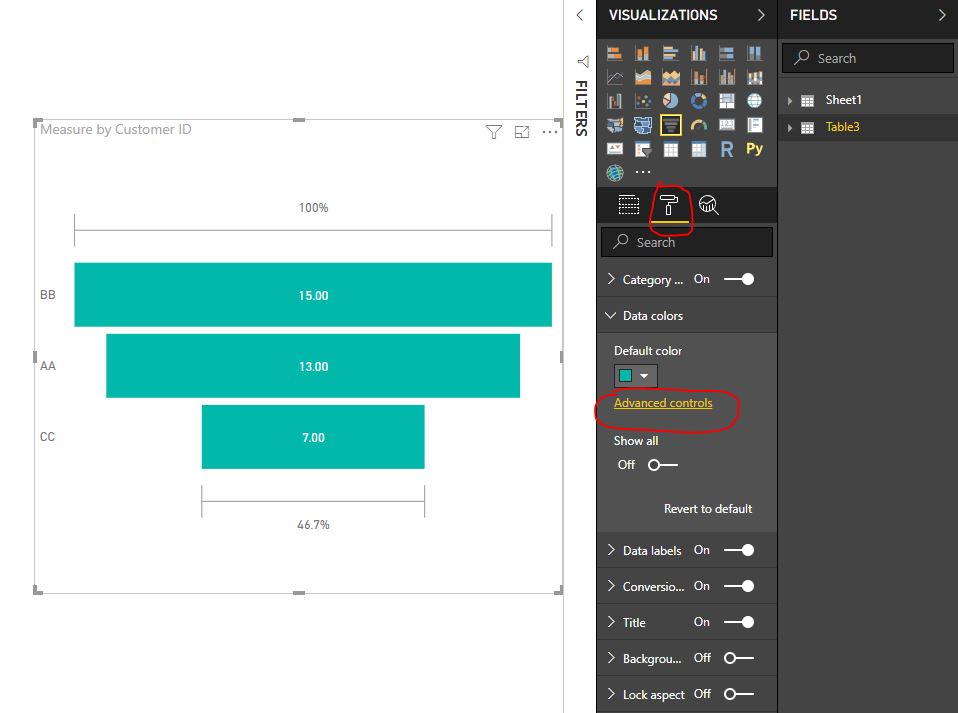The width and height of the screenshot is (958, 713).
Task: Switch to the Format paint roller tab
Action: click(x=669, y=205)
